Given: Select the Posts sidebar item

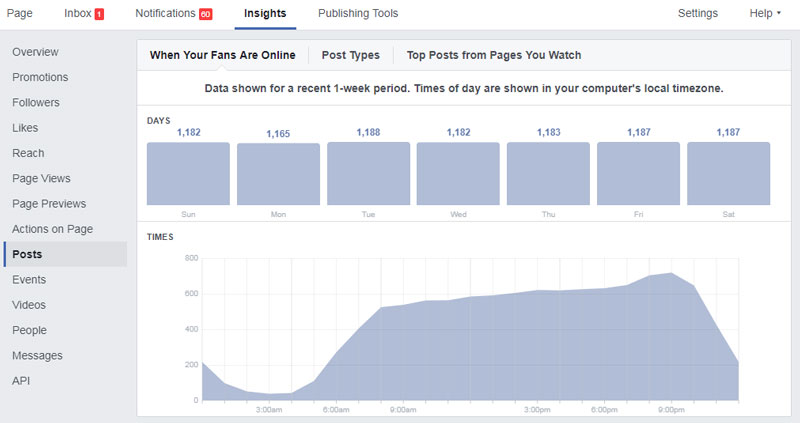Looking at the screenshot, I should [x=65, y=254].
